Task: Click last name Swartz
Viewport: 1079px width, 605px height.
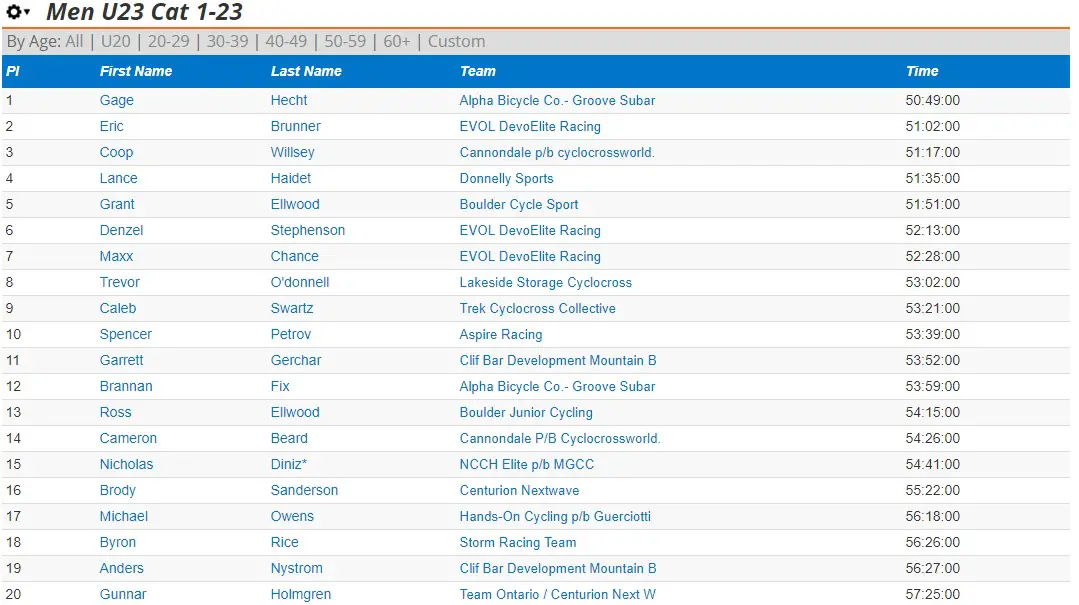Action: coord(292,308)
